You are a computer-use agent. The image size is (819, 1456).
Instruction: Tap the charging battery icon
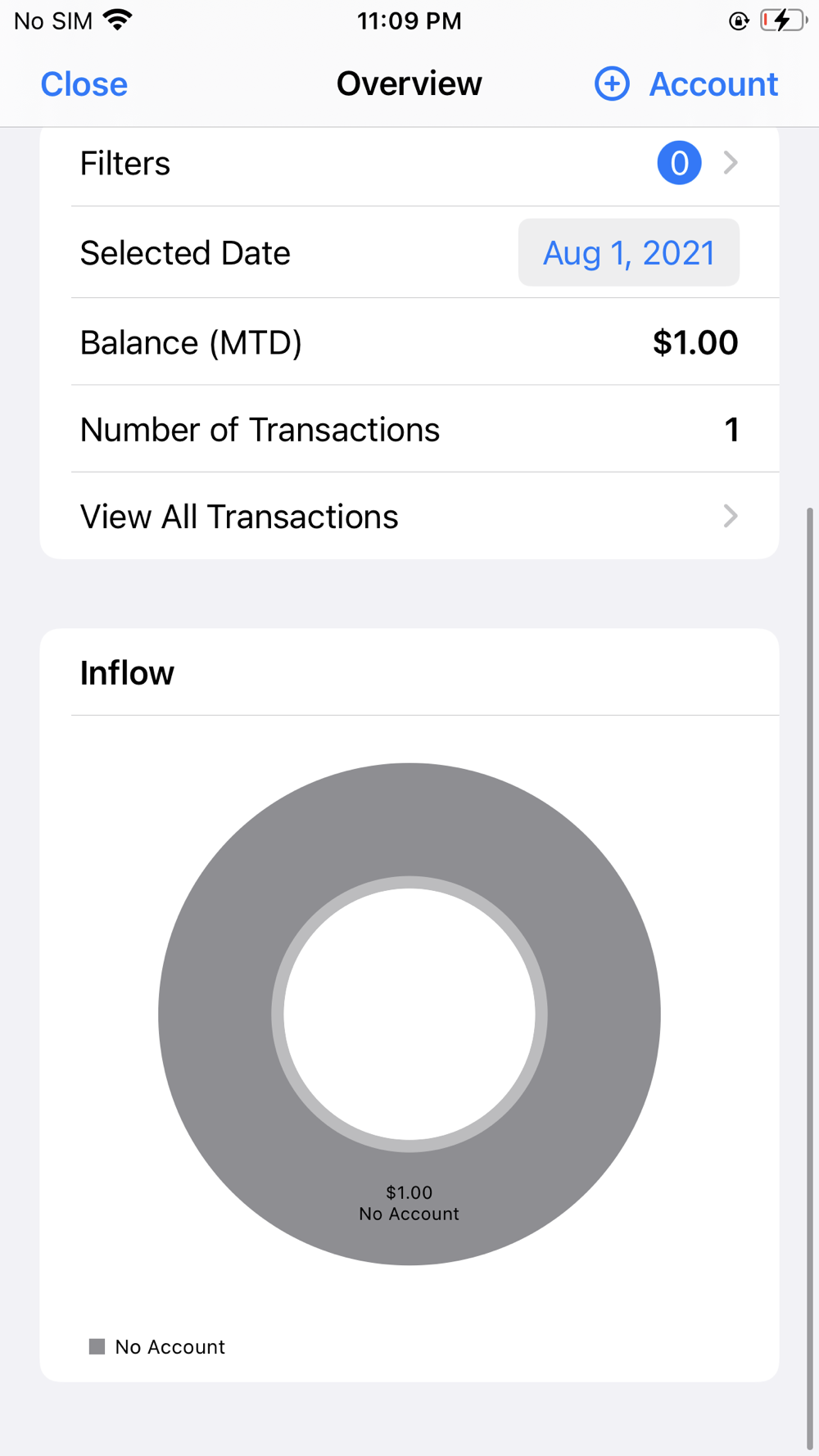783,20
